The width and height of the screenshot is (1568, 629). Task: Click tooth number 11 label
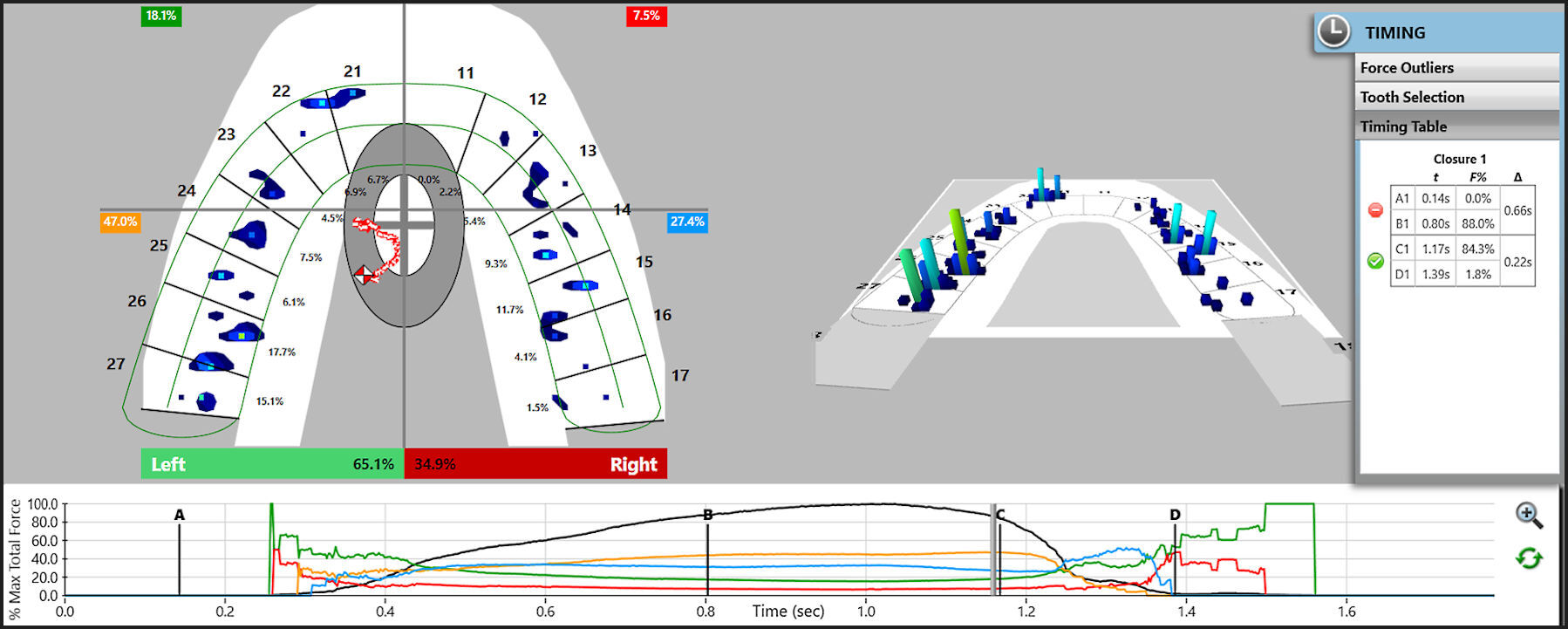tap(466, 73)
